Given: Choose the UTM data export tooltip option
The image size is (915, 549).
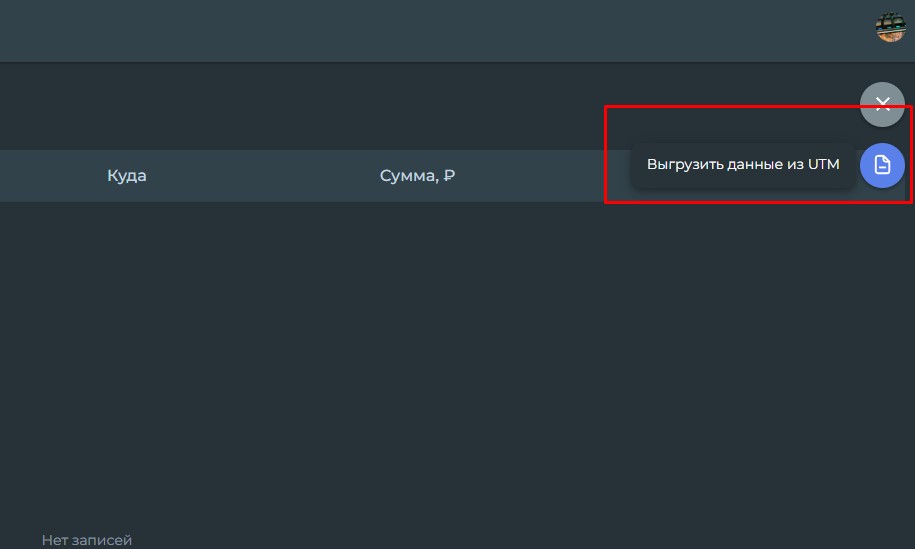Looking at the screenshot, I should tap(743, 165).
